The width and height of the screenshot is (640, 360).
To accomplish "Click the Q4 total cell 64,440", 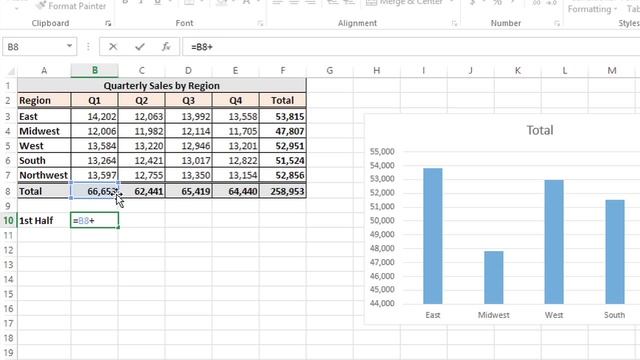I will 236,191.
